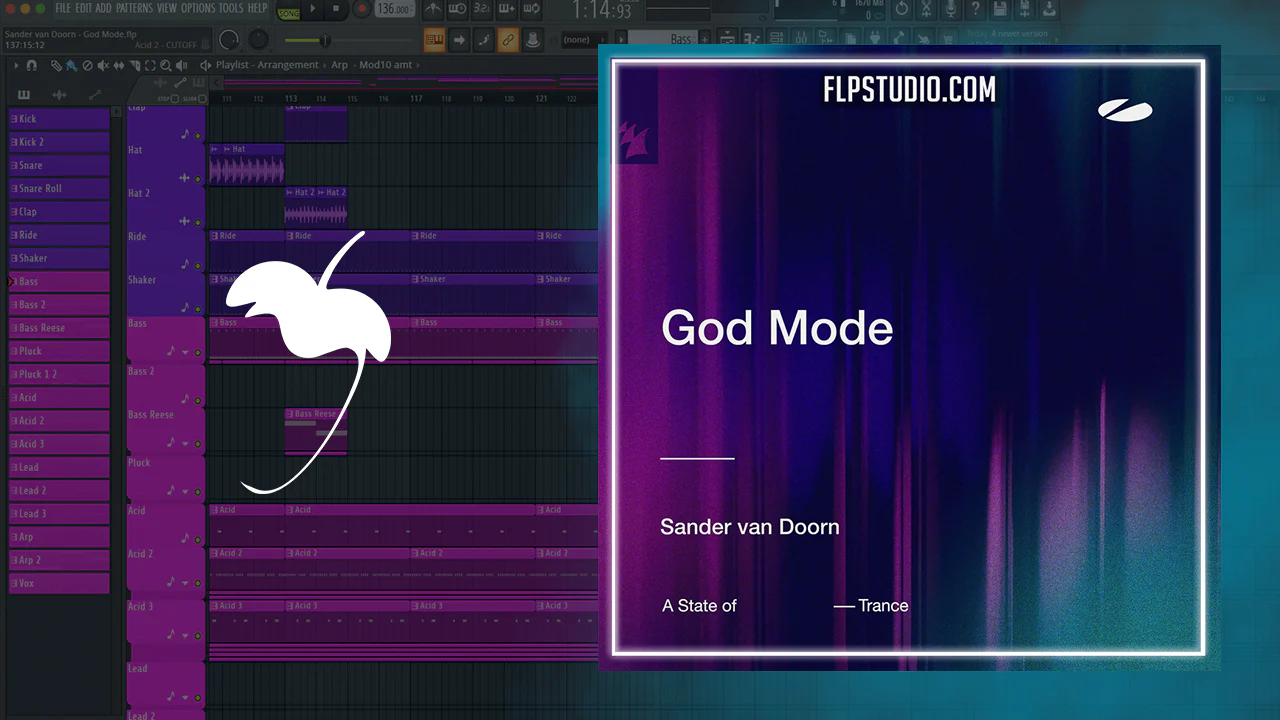Open the Arp pattern breadcrumb
Screen dimensions: 1280x720
click(340, 65)
